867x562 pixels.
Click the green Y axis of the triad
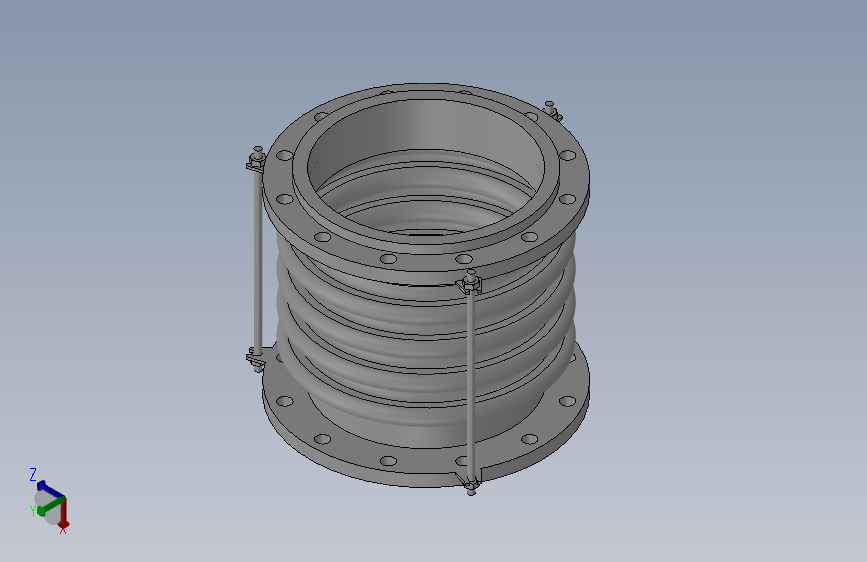50,506
